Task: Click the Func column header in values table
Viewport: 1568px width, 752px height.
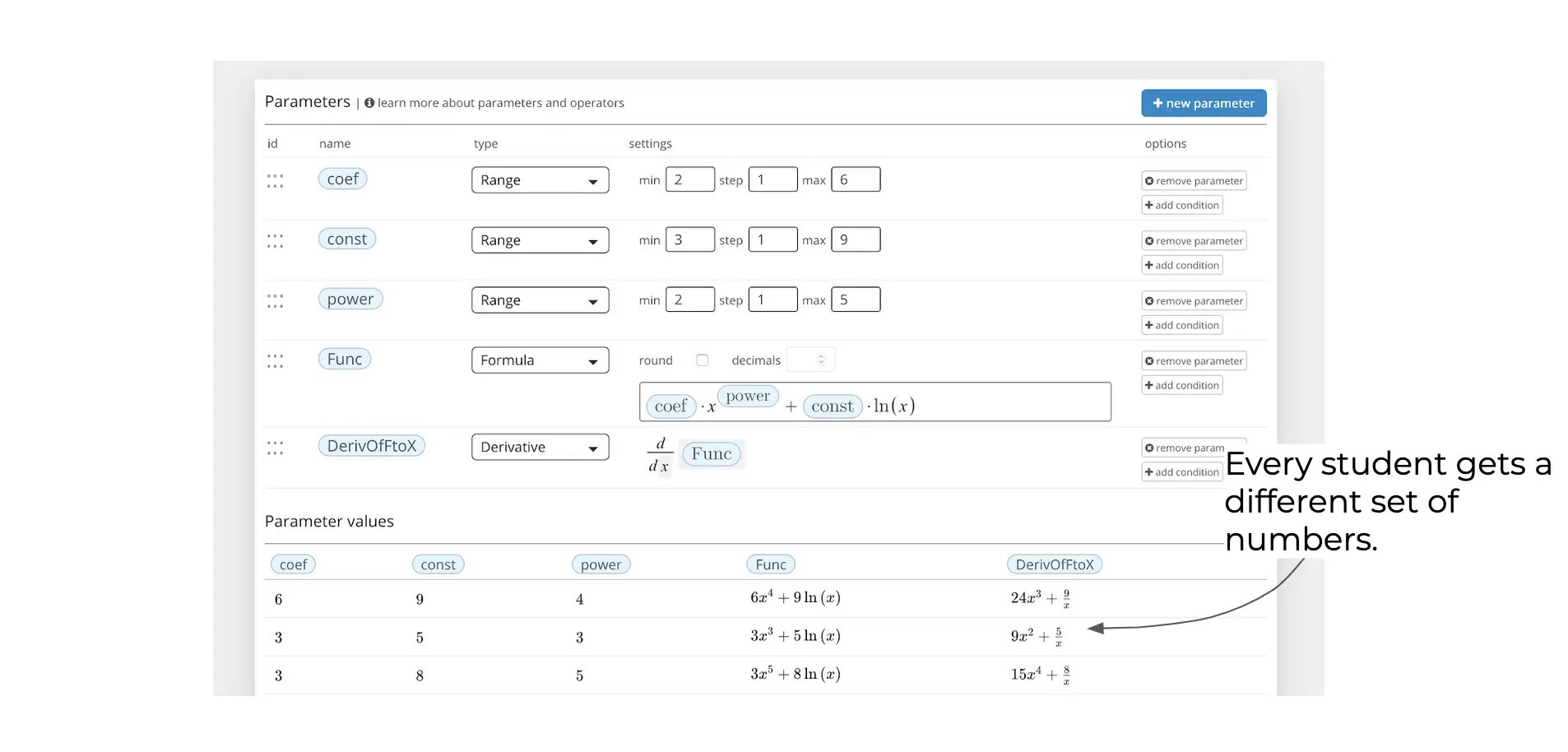Action: tap(770, 564)
